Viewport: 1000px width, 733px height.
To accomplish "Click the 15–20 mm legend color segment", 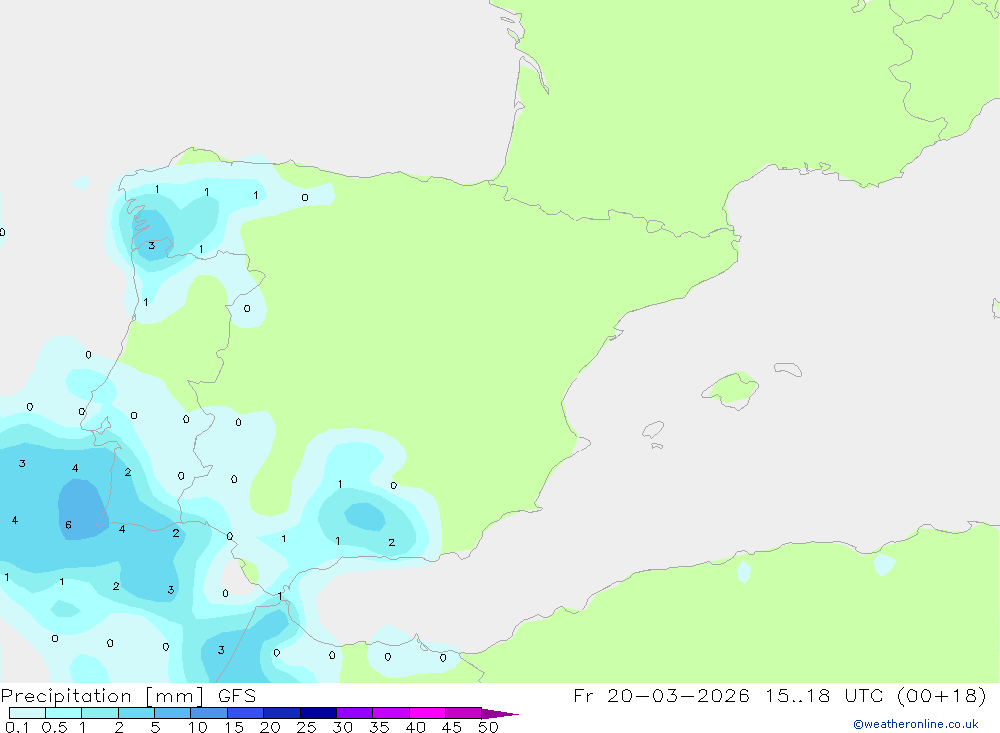I will (x=246, y=713).
